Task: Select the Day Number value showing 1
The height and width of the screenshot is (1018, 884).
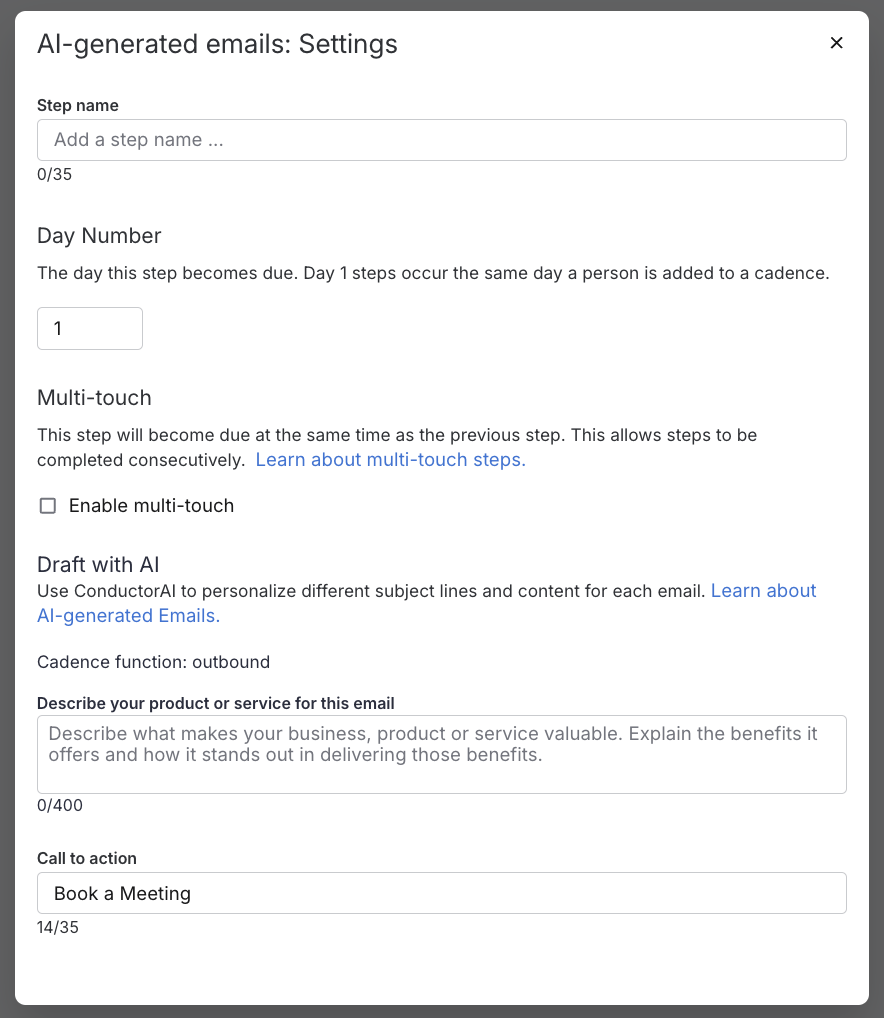Action: click(x=89, y=328)
